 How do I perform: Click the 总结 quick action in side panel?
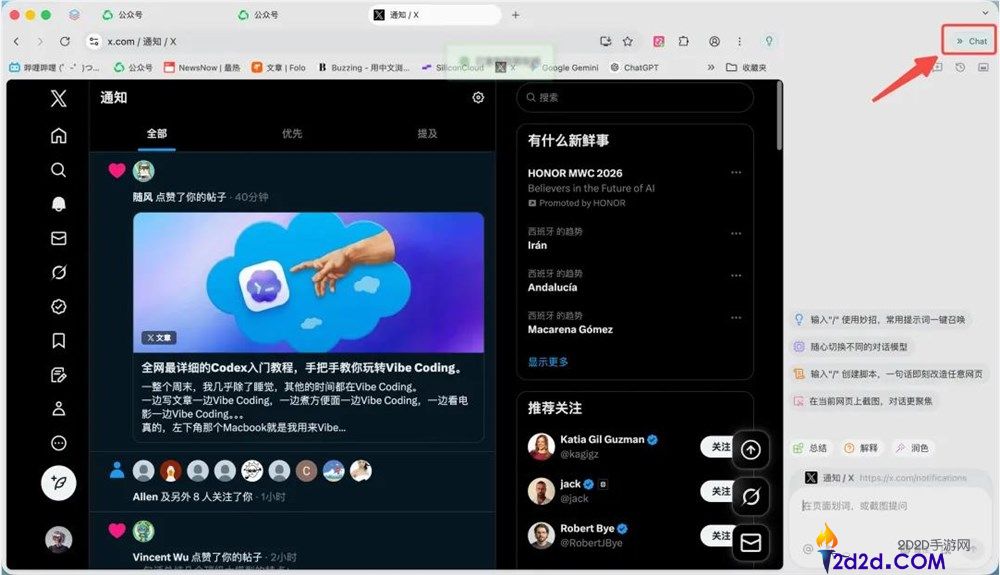coord(811,448)
